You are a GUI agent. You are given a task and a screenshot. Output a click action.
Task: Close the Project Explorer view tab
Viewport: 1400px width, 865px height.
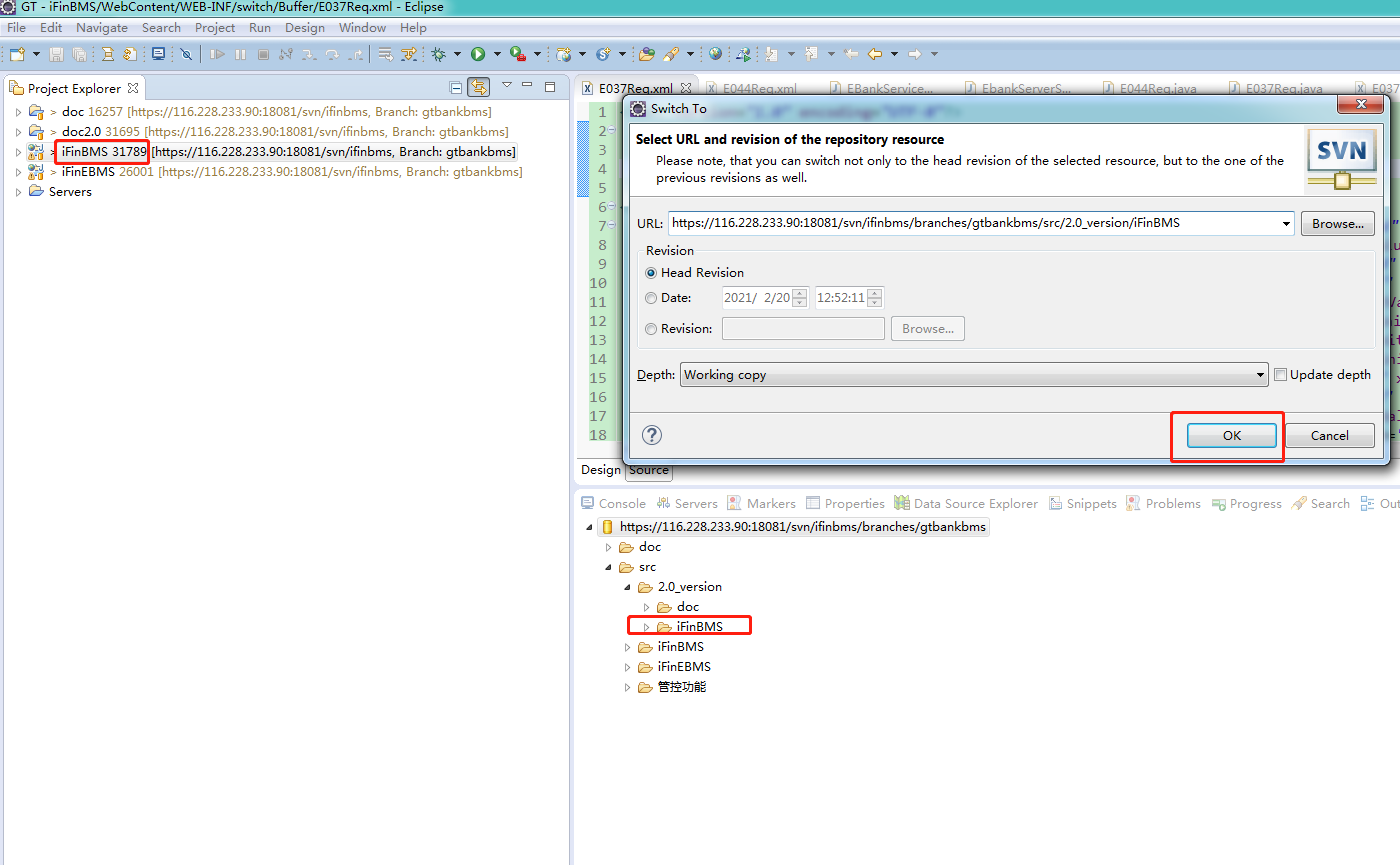pos(133,88)
